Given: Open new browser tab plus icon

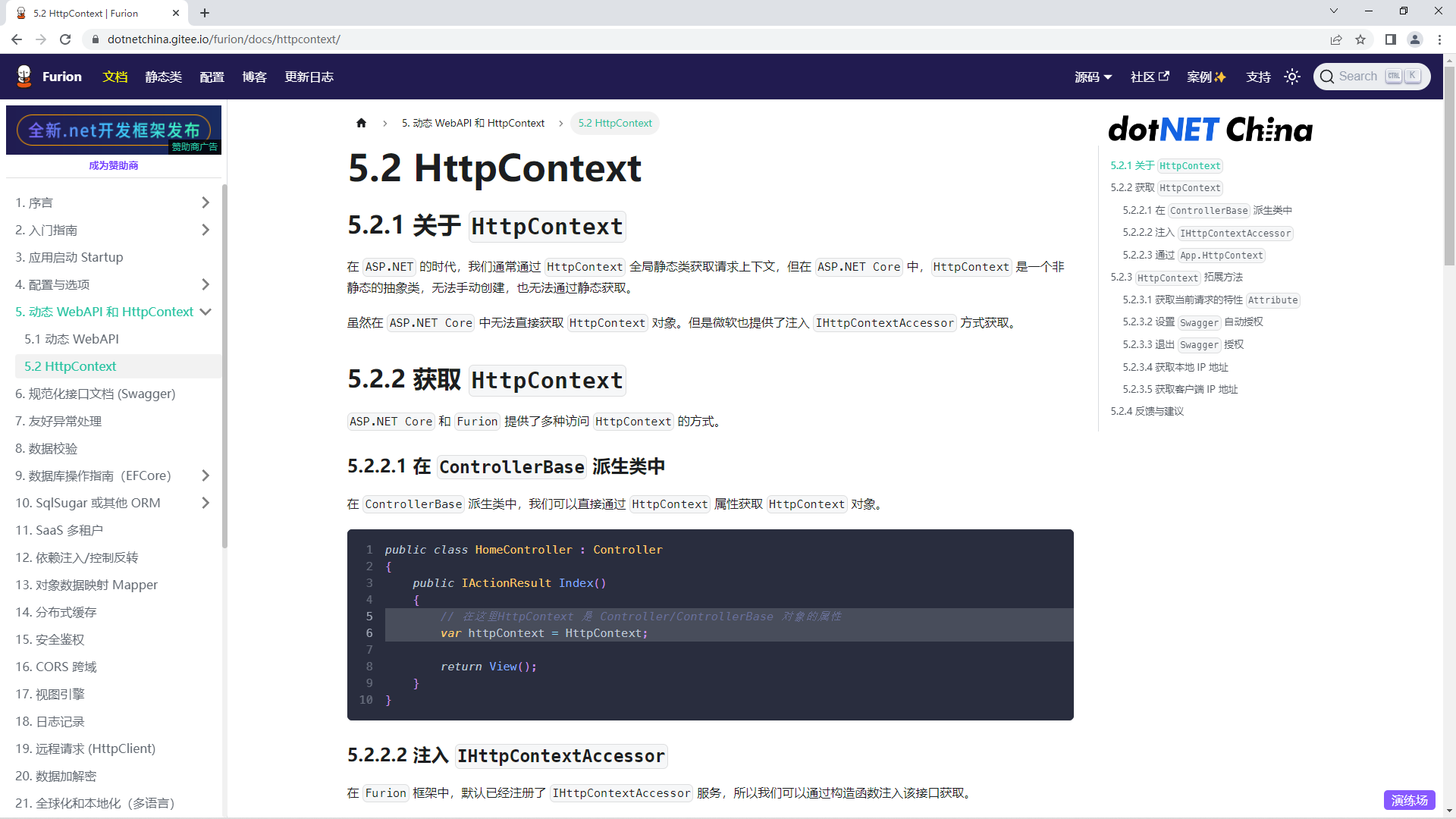Looking at the screenshot, I should coord(205,13).
